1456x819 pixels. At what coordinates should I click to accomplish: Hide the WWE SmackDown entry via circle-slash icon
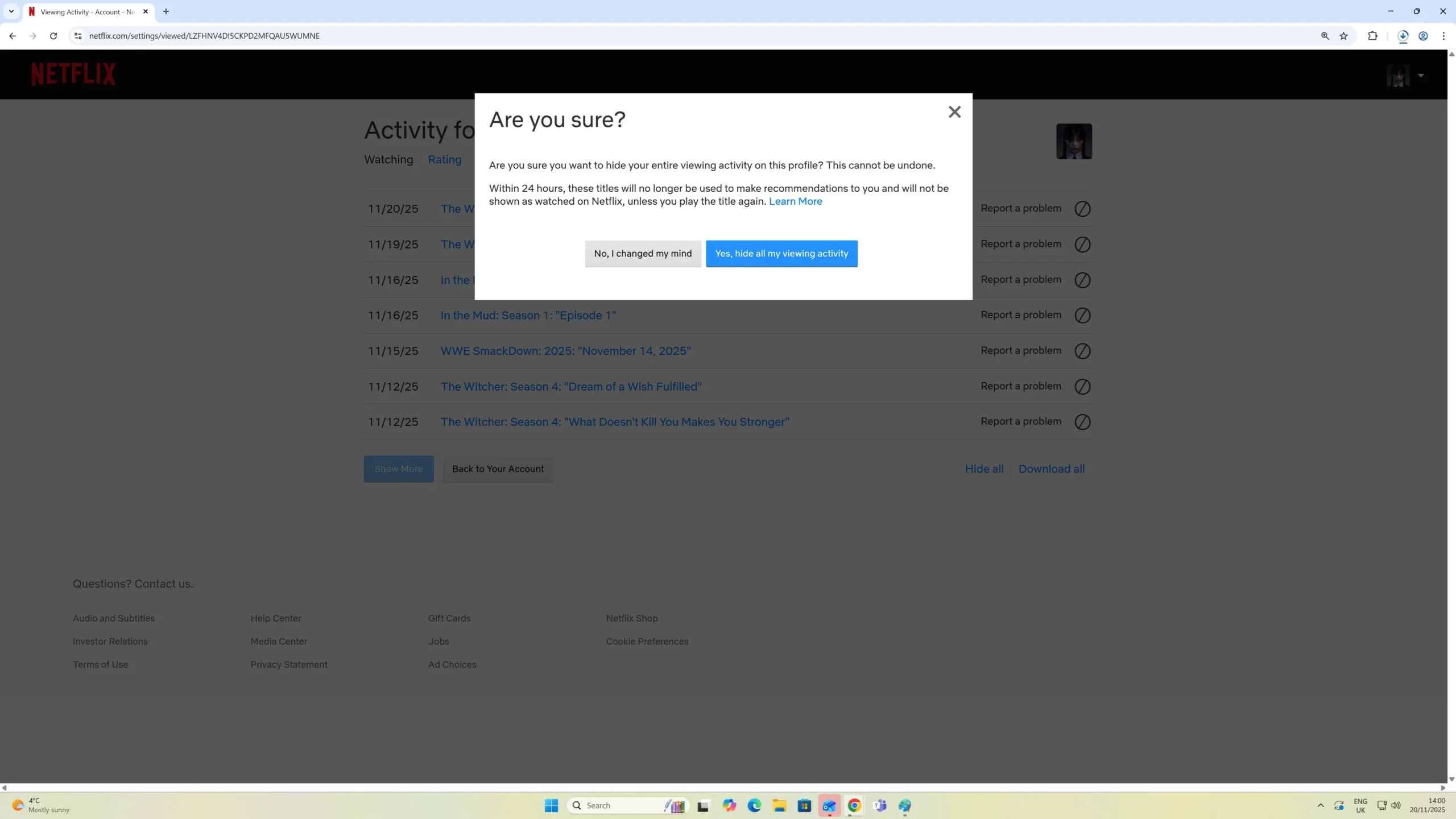[1082, 351]
